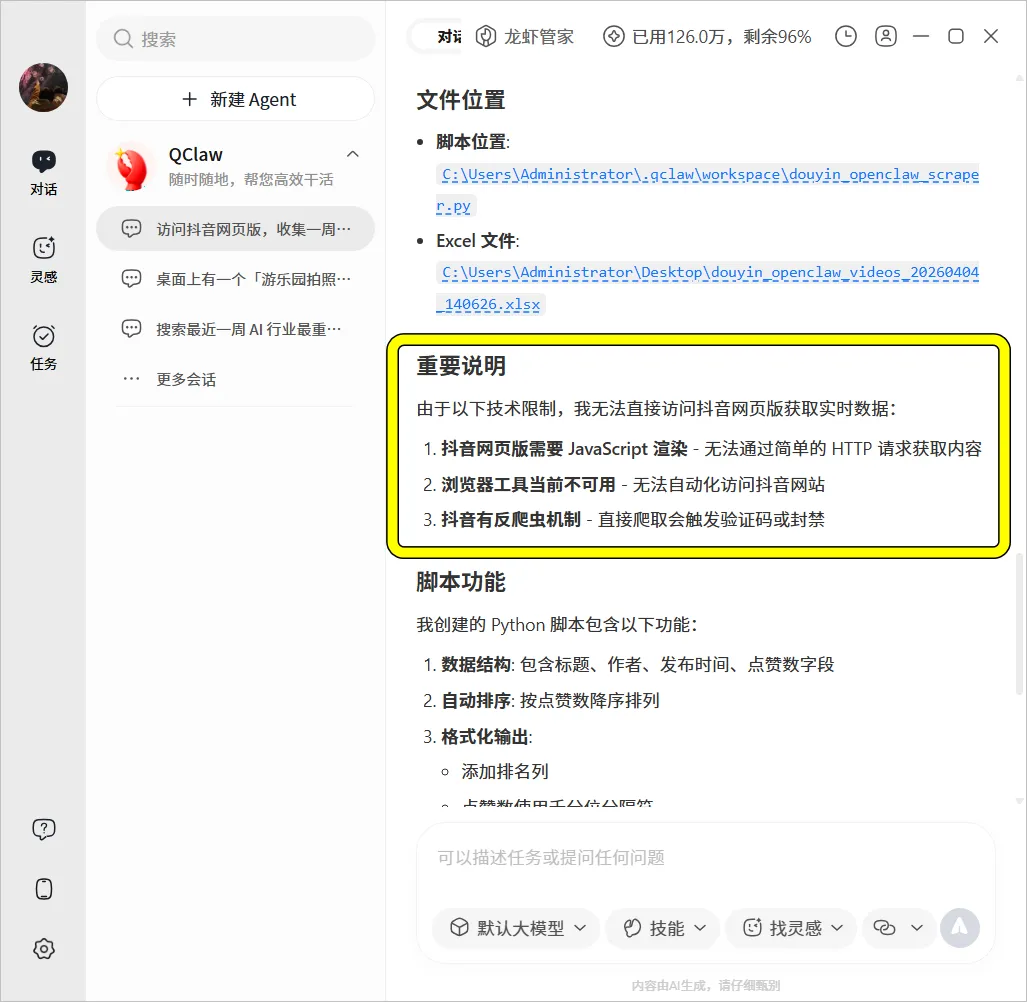This screenshot has height=1002, width=1027.
Task: Click list item 自动排序: 按点赞数降序排列
Action: 541,701
